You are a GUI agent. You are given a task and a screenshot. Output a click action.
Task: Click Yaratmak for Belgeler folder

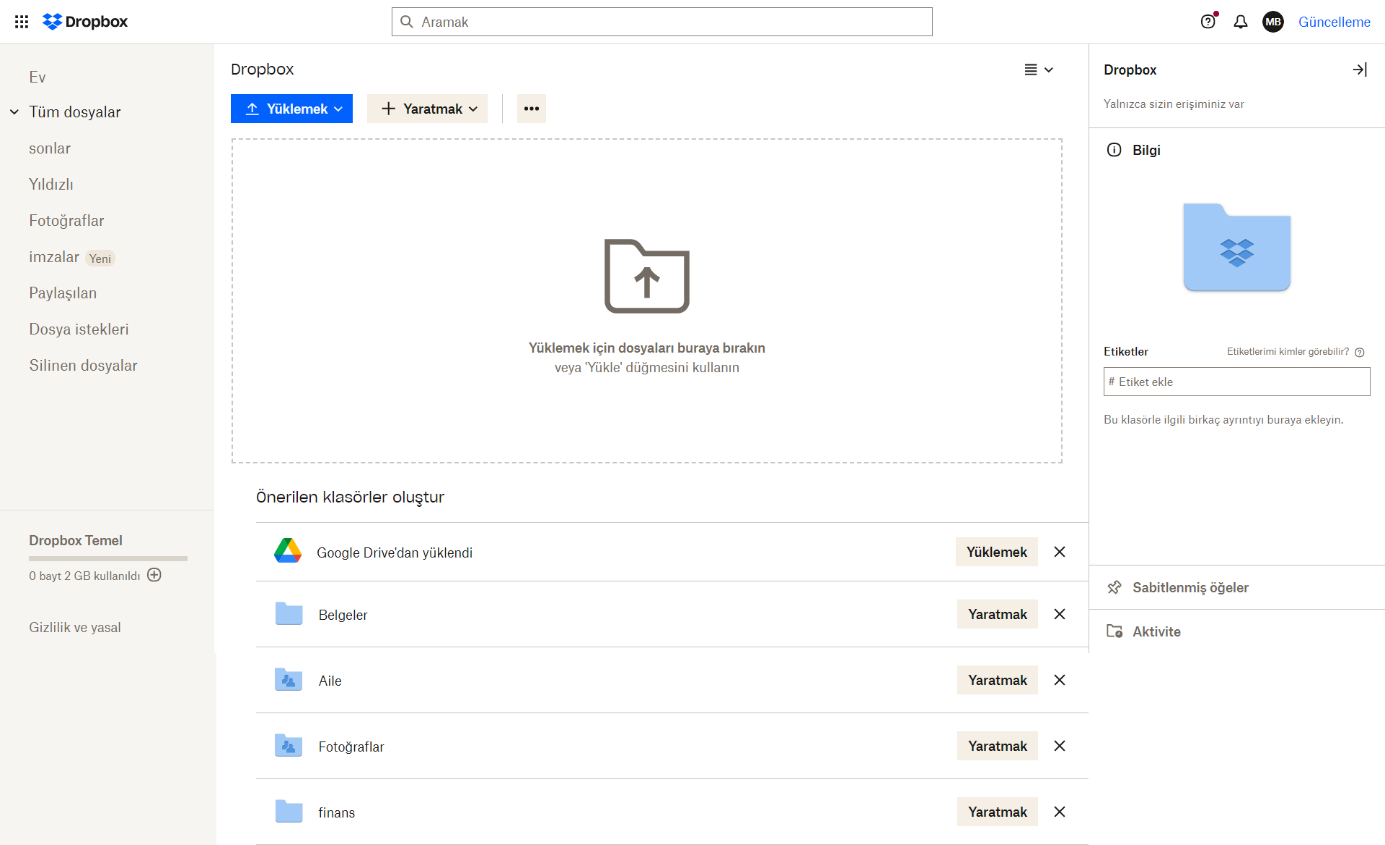pos(997,614)
